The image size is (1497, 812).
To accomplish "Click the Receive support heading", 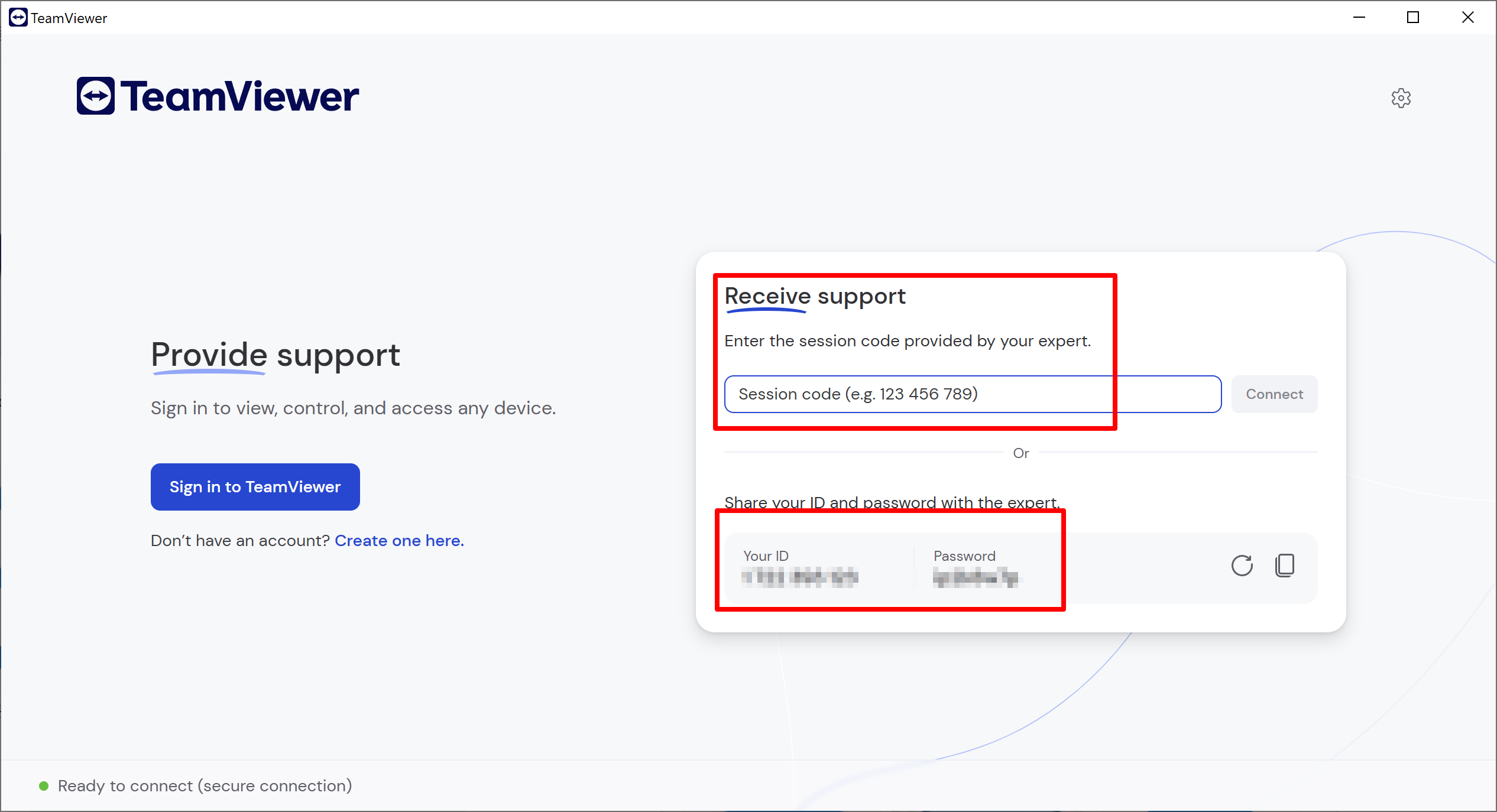I will coord(815,296).
